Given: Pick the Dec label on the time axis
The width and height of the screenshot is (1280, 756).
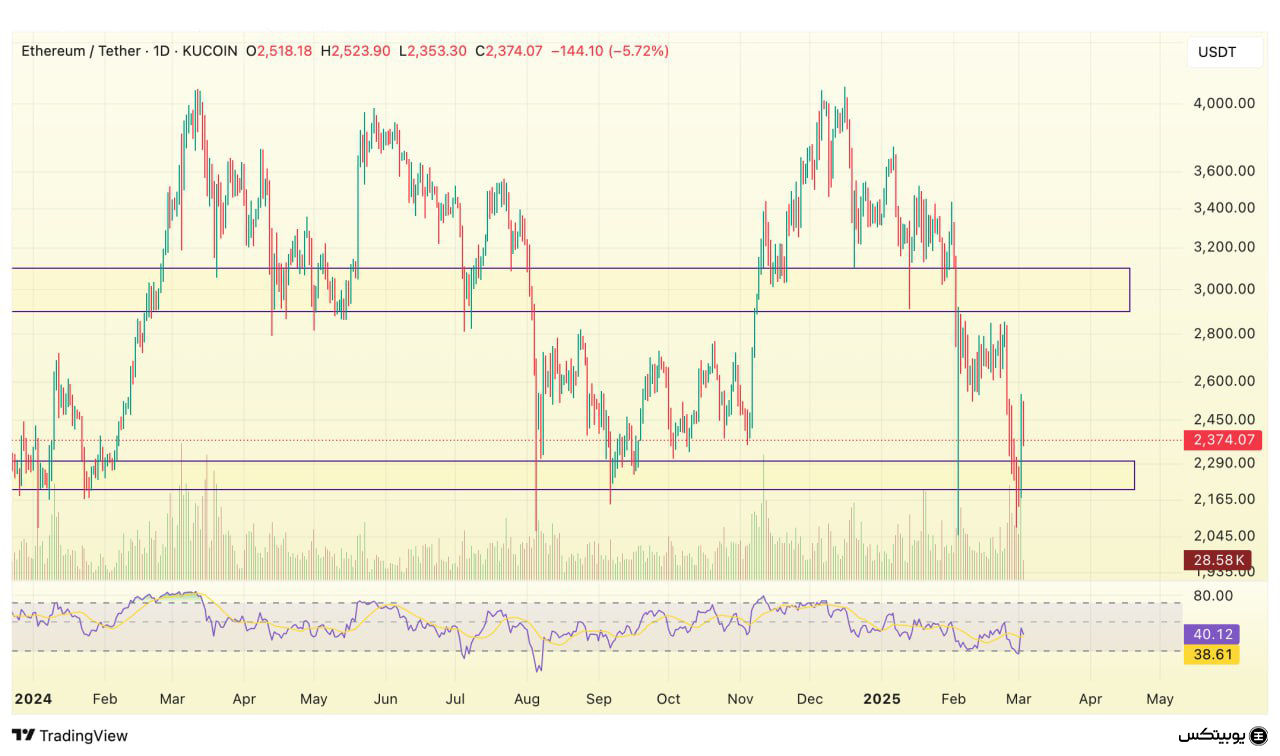Looking at the screenshot, I should coord(811,699).
